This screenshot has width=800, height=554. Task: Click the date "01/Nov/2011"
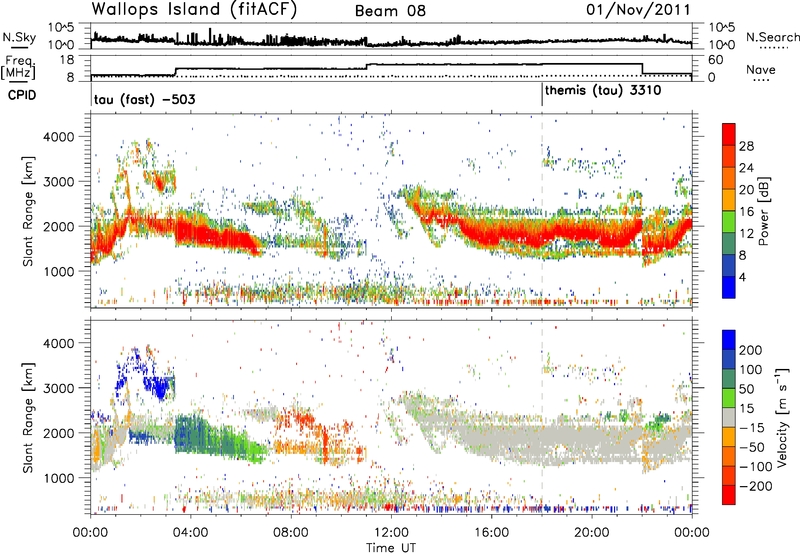point(638,10)
